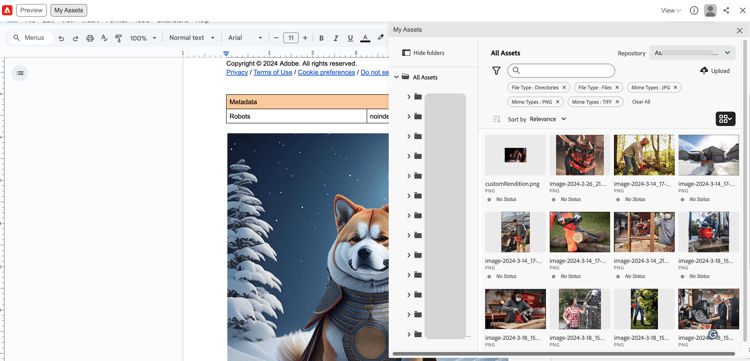Select the paint format roller icon
Viewport: 750px width, 361px height.
tap(119, 38)
